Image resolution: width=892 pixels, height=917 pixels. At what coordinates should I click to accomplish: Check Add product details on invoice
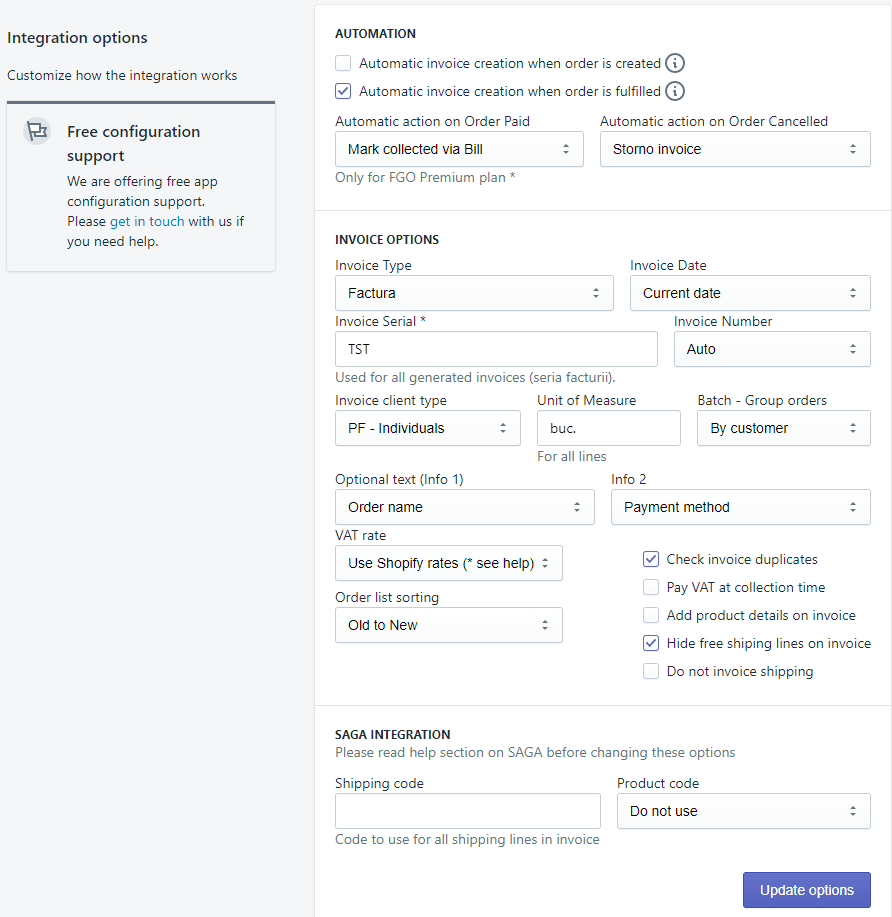(x=651, y=615)
